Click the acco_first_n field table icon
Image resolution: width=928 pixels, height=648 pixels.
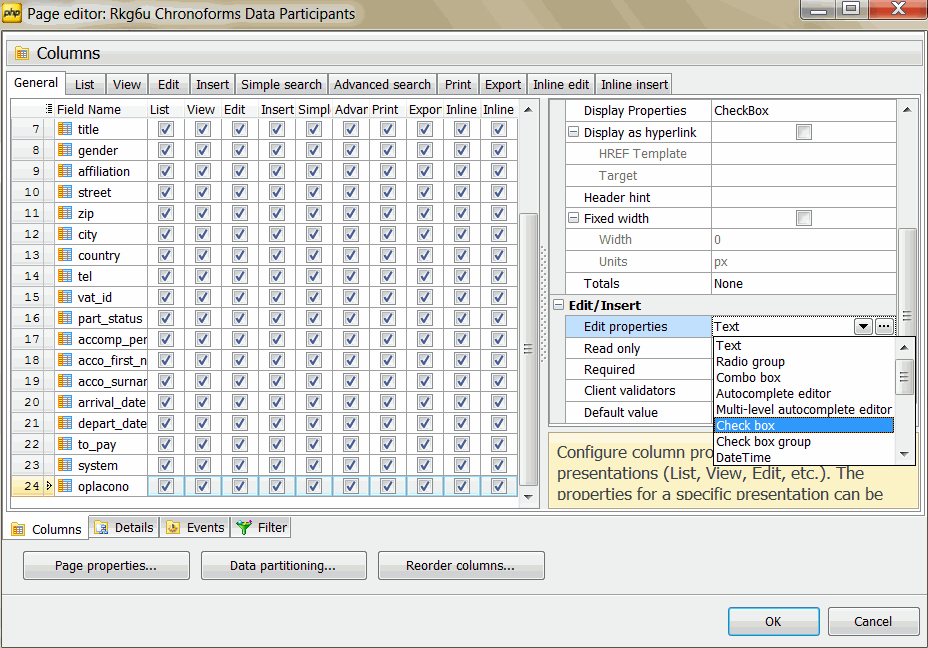tap(65, 360)
